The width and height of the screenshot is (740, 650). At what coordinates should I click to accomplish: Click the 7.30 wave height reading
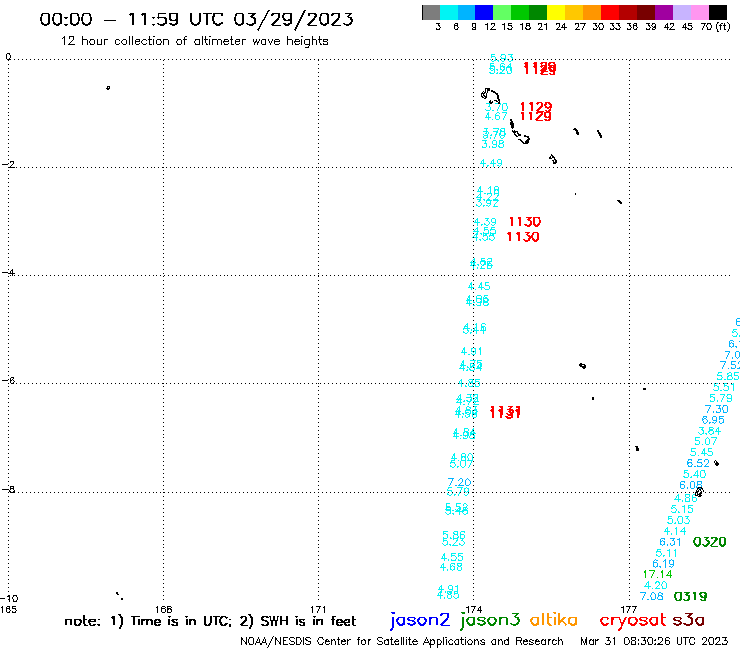717,409
